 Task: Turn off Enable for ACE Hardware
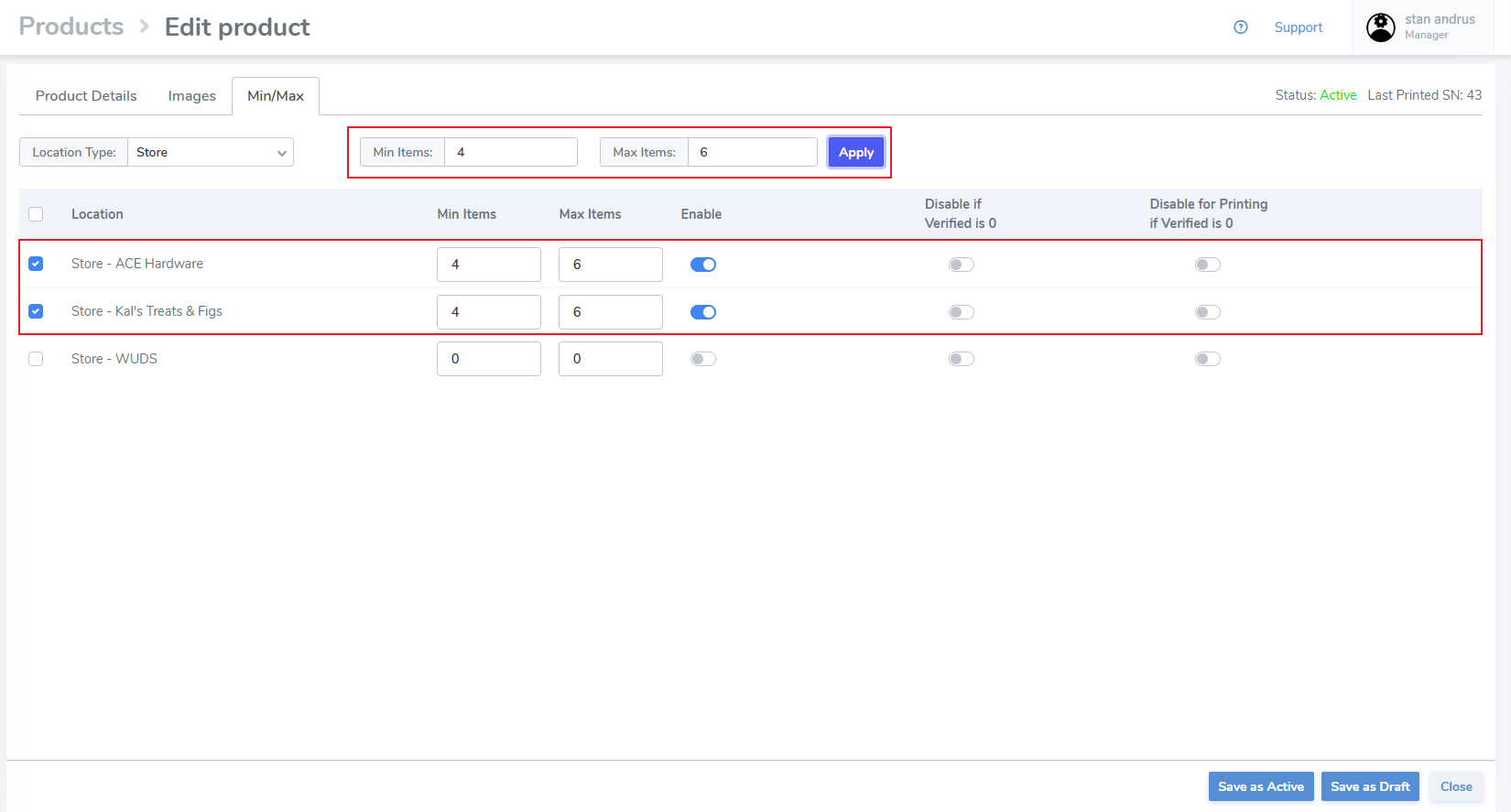pyautogui.click(x=703, y=265)
